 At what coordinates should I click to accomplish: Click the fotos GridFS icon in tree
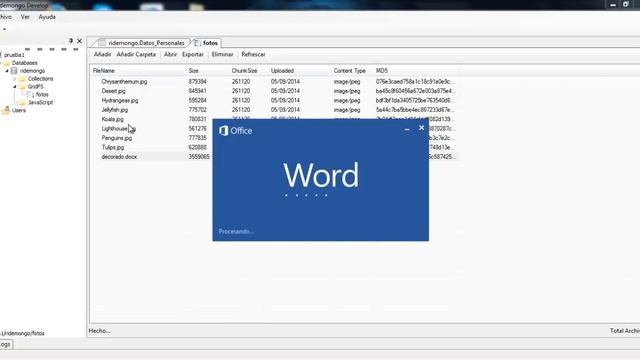click(30, 94)
